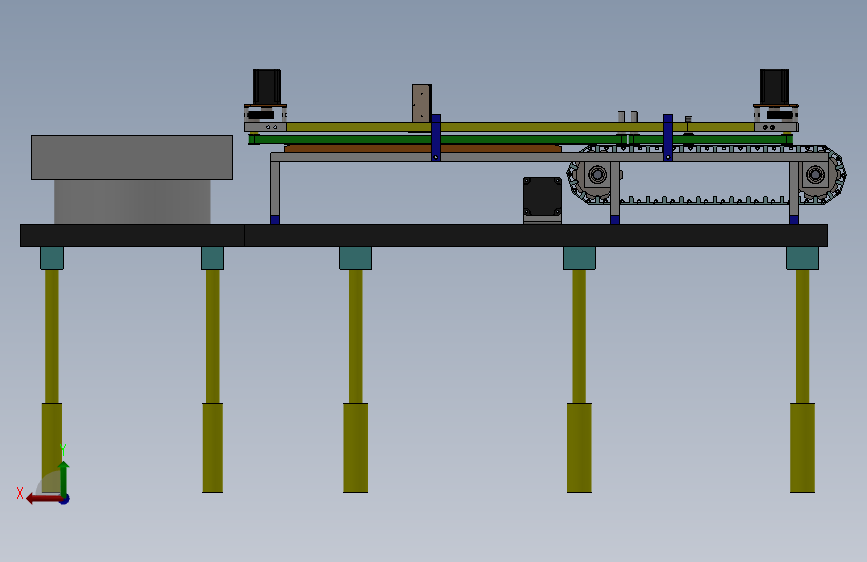
Task: Select the black stepper motor atop the right rail end
Action: coord(774,87)
